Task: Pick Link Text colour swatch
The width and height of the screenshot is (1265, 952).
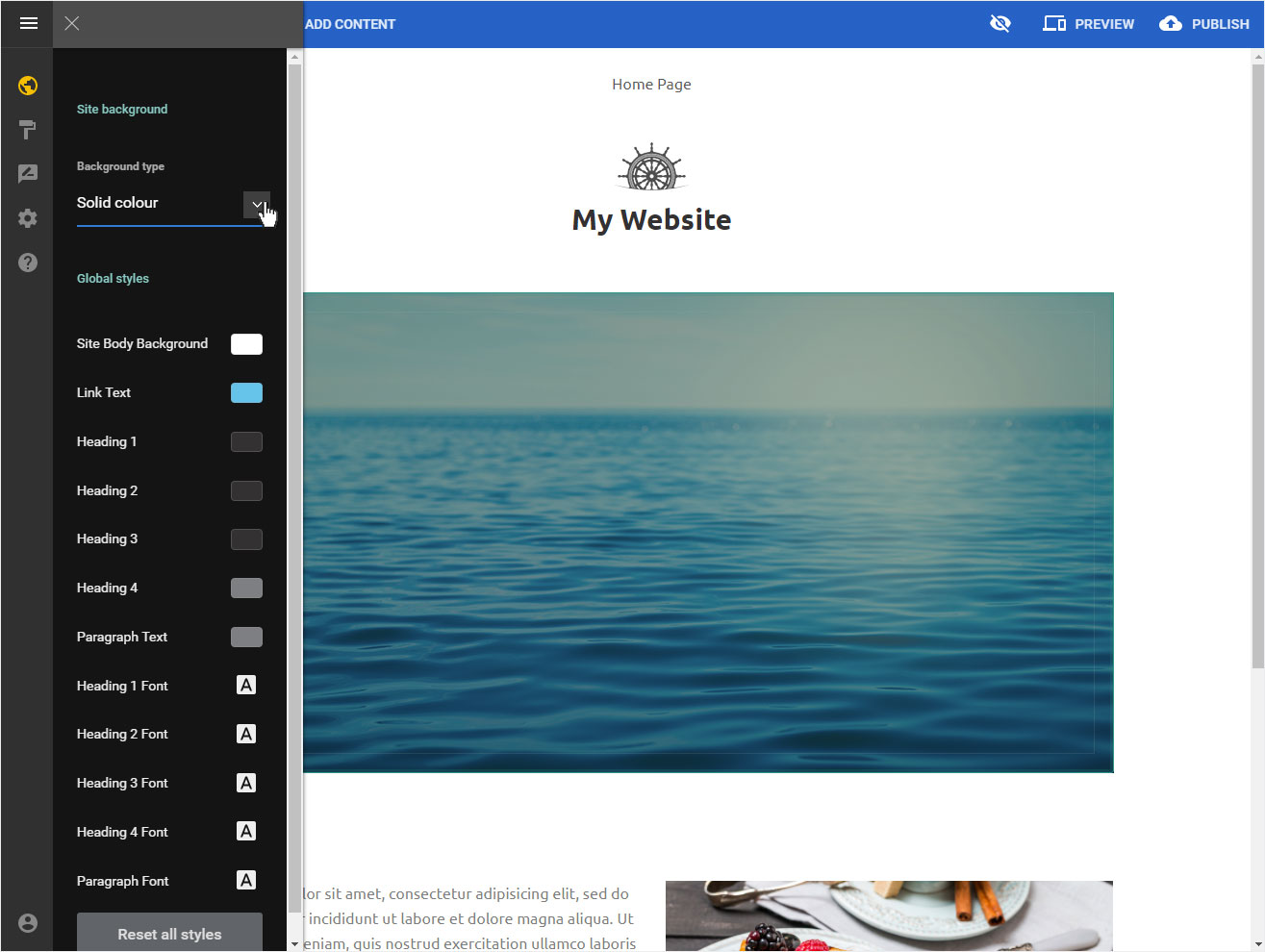Action: [x=246, y=392]
